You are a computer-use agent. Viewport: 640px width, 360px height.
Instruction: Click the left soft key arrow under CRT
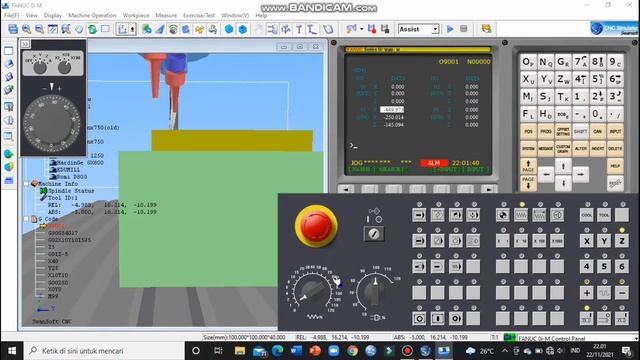347,189
